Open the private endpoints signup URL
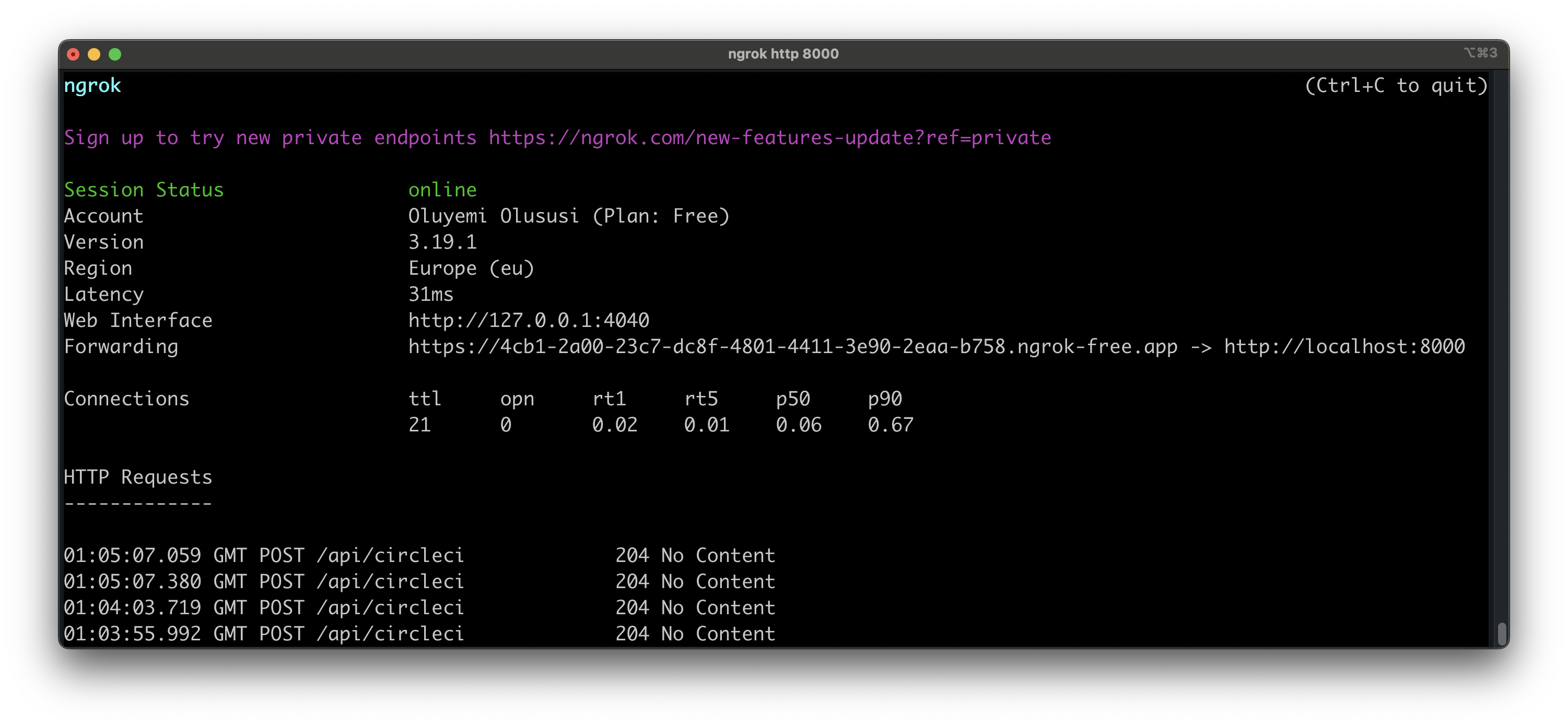 click(x=769, y=137)
